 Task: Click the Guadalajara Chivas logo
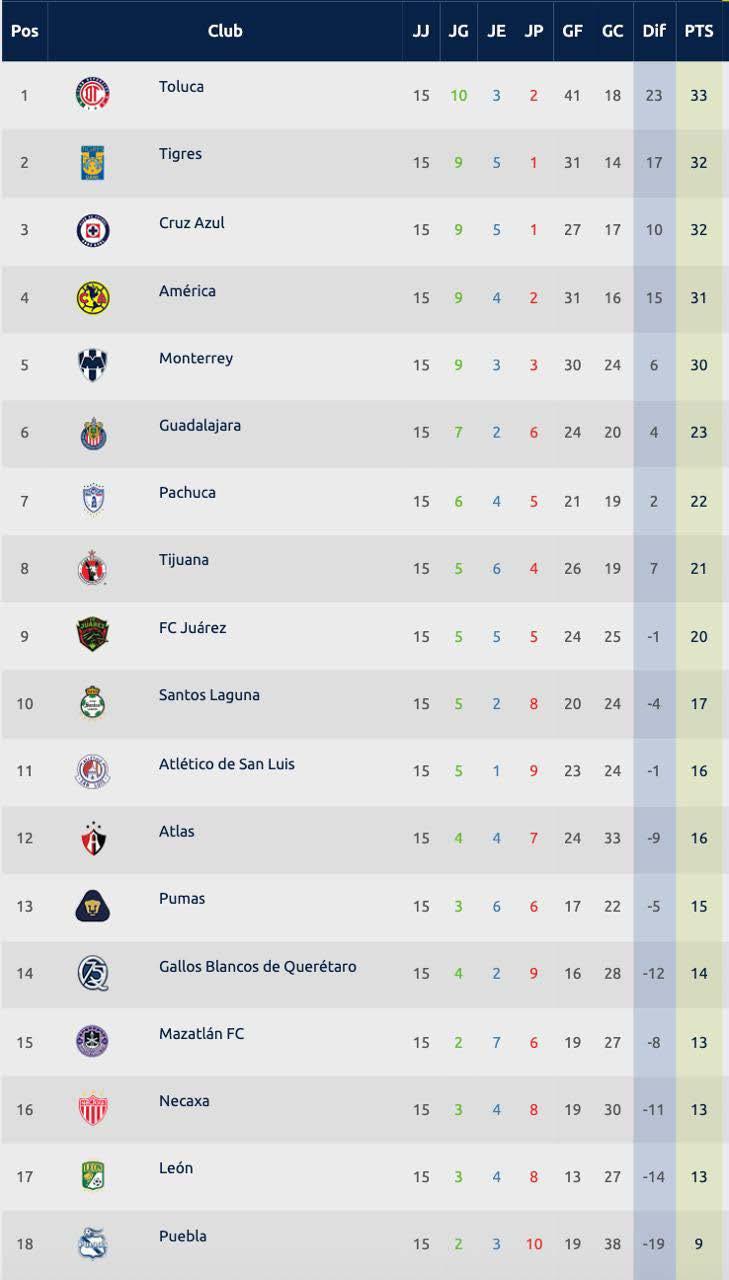[x=93, y=433]
